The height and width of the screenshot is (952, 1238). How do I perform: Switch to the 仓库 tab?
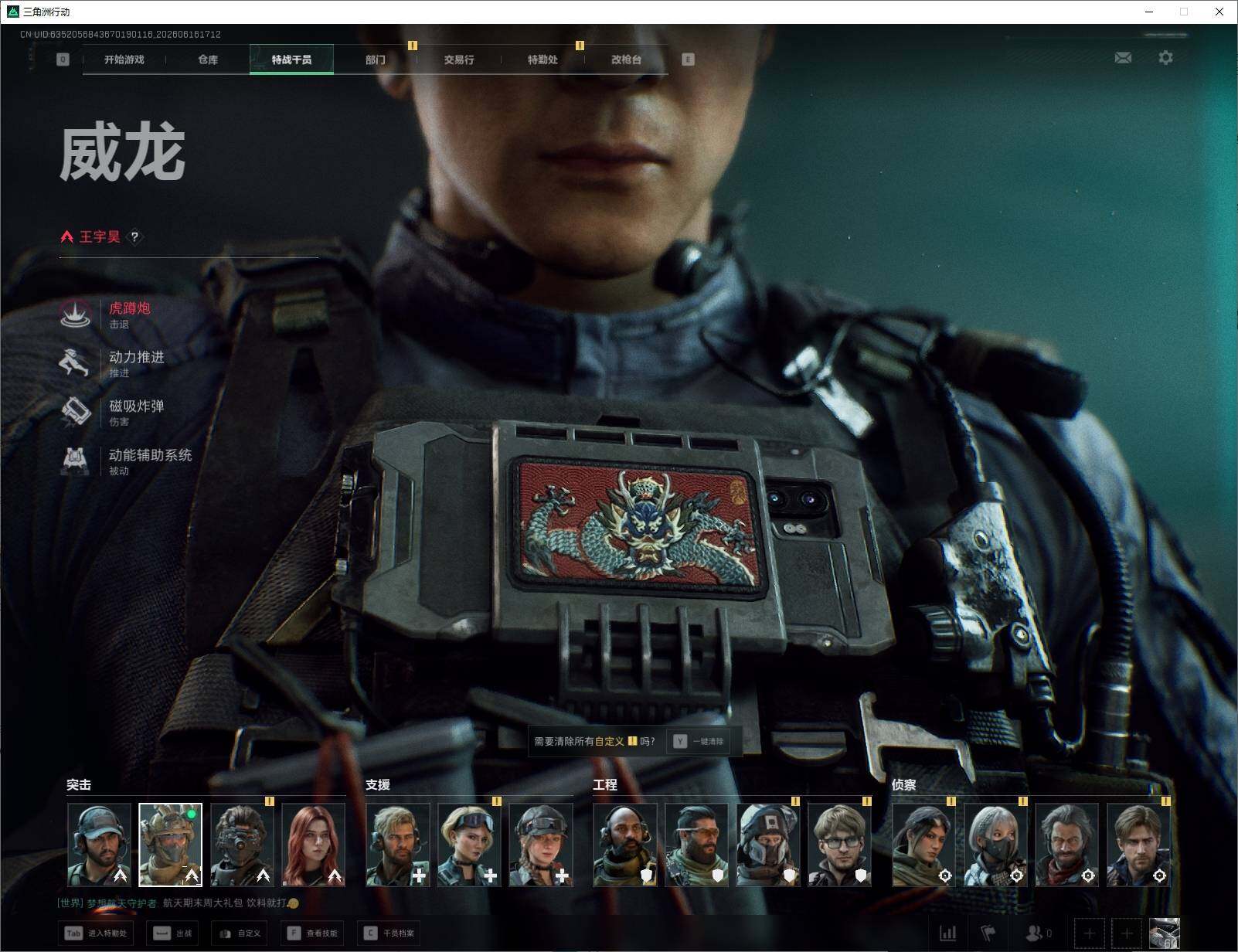pos(208,59)
